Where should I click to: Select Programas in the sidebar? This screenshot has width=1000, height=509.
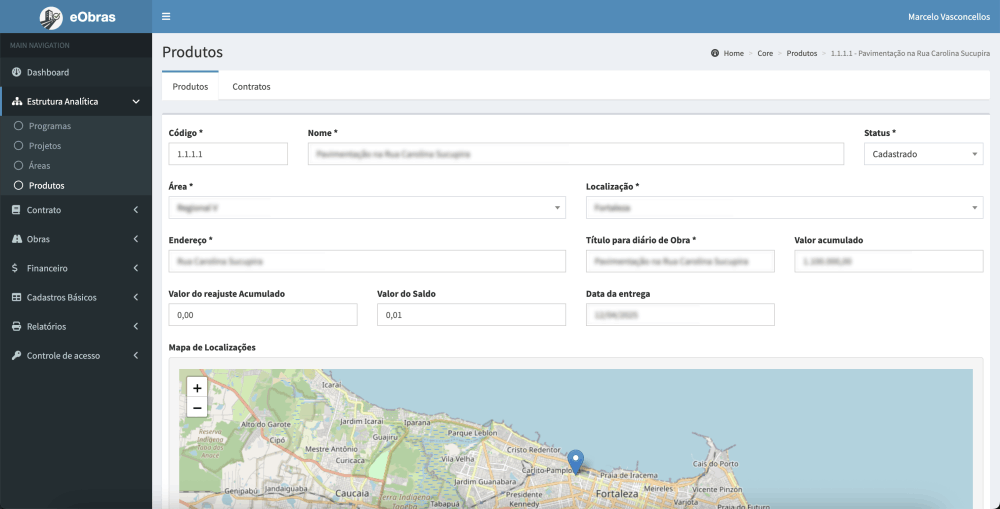pos(49,126)
